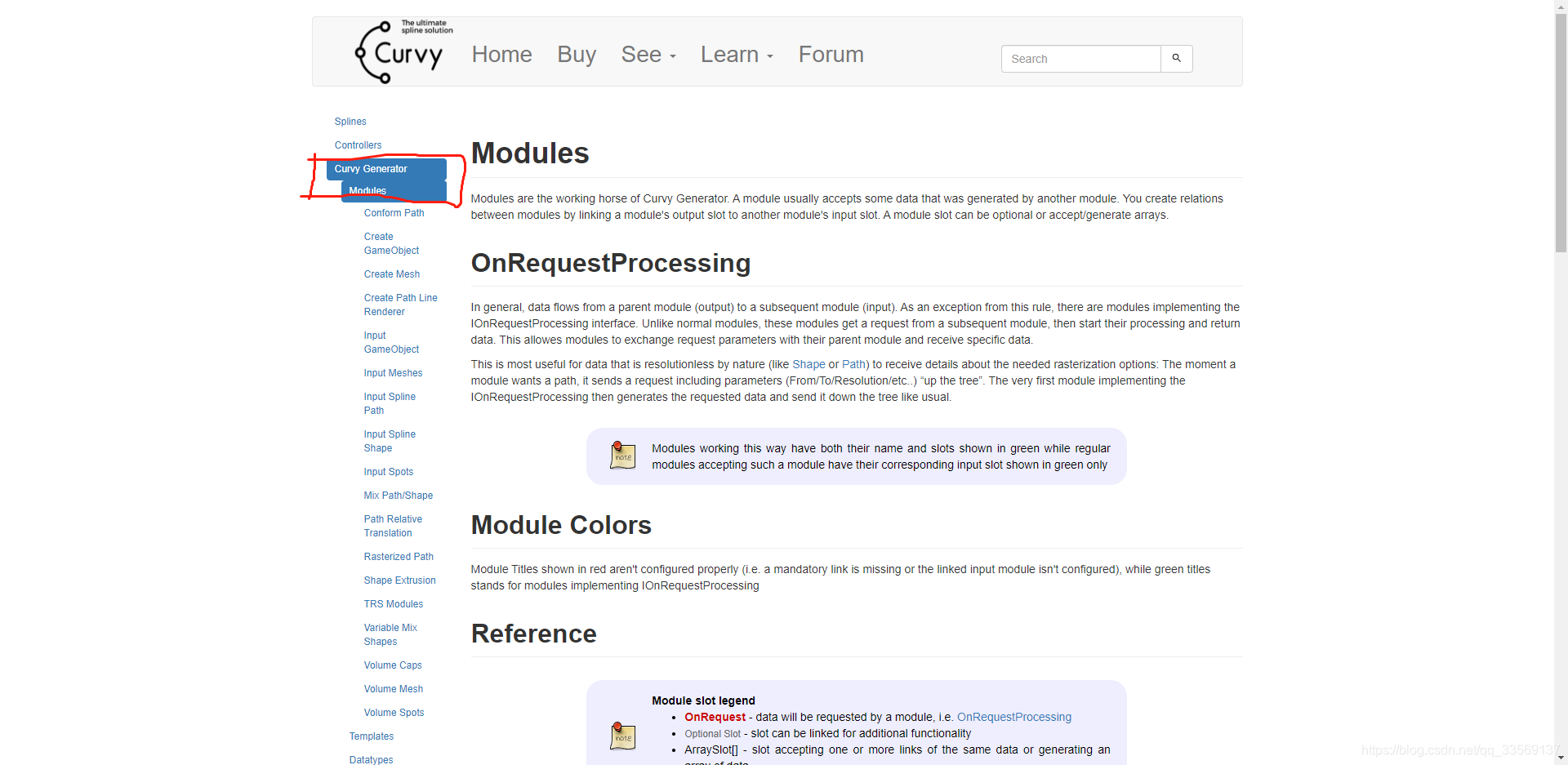1568x765 pixels.
Task: Click the Module slot legend title
Action: point(703,701)
